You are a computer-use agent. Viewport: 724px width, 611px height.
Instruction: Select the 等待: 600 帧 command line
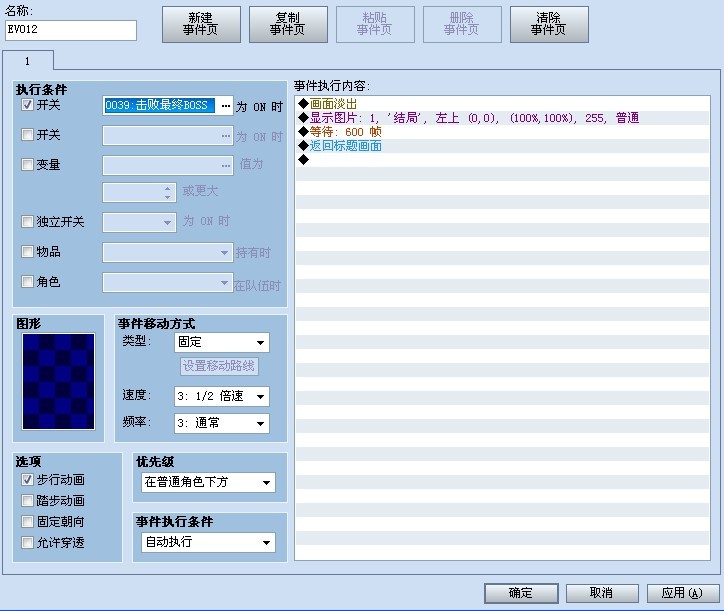click(502, 132)
